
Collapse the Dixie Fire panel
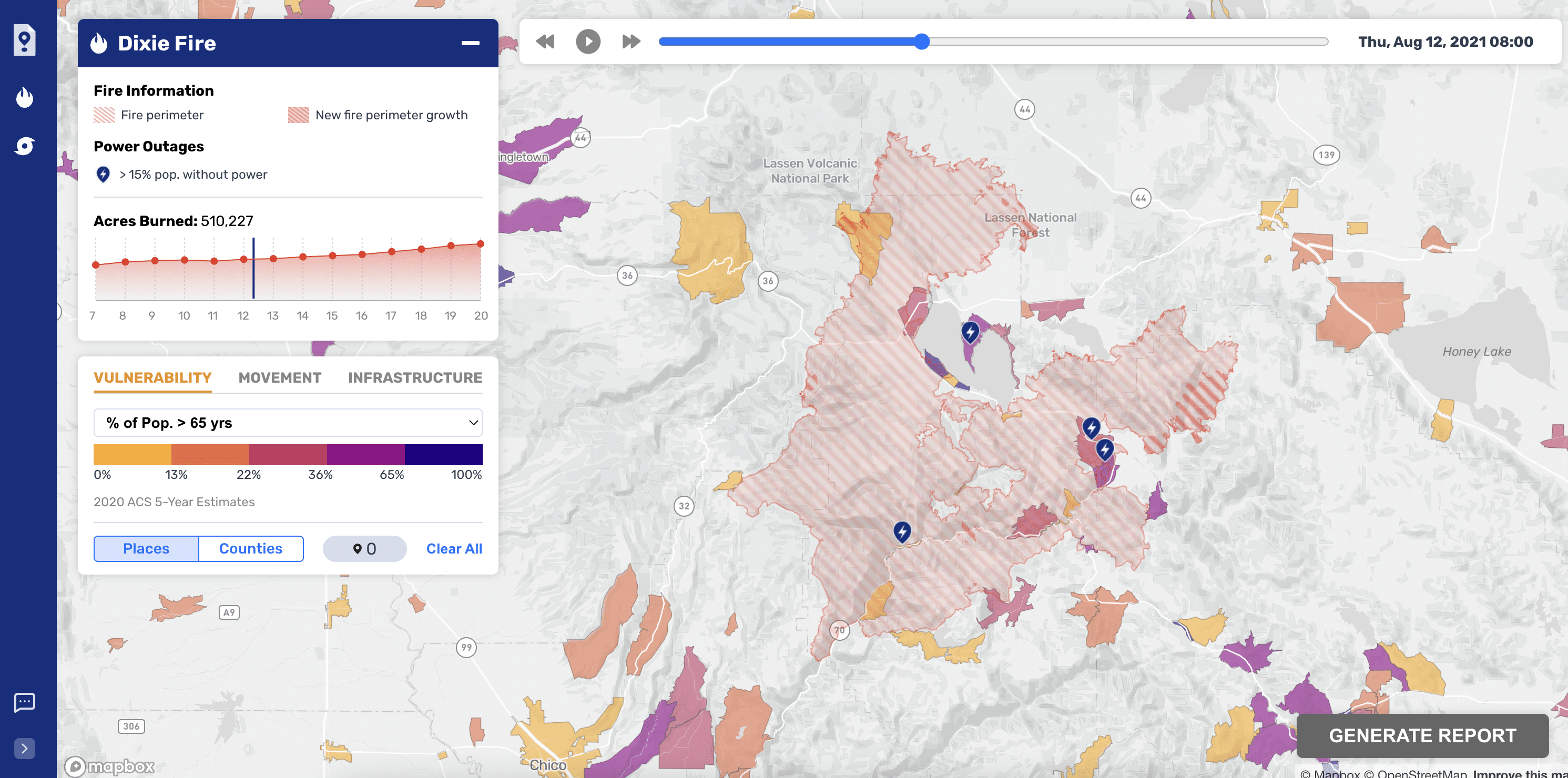470,43
